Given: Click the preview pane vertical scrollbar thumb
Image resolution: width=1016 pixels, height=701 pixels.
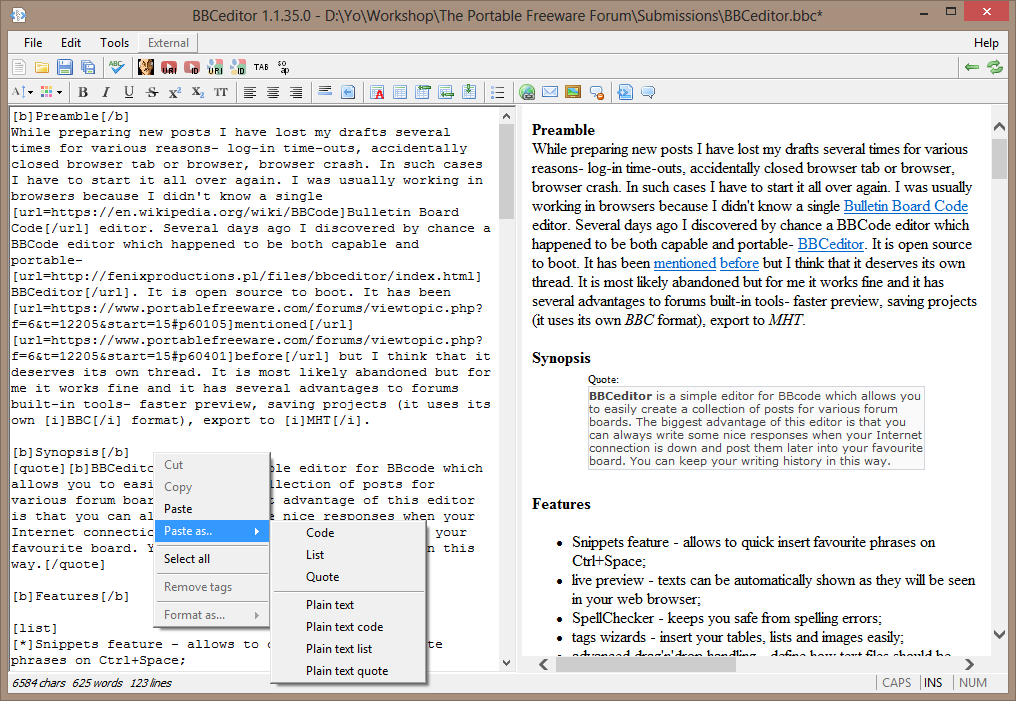Looking at the screenshot, I should pyautogui.click(x=999, y=159).
